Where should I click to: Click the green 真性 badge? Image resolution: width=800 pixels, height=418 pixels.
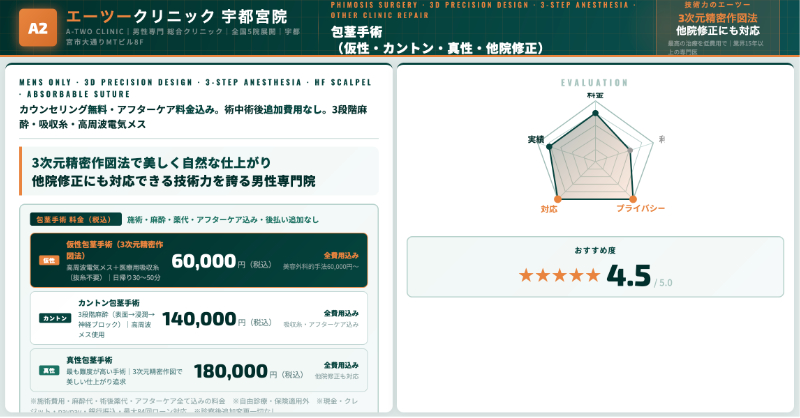click(49, 370)
